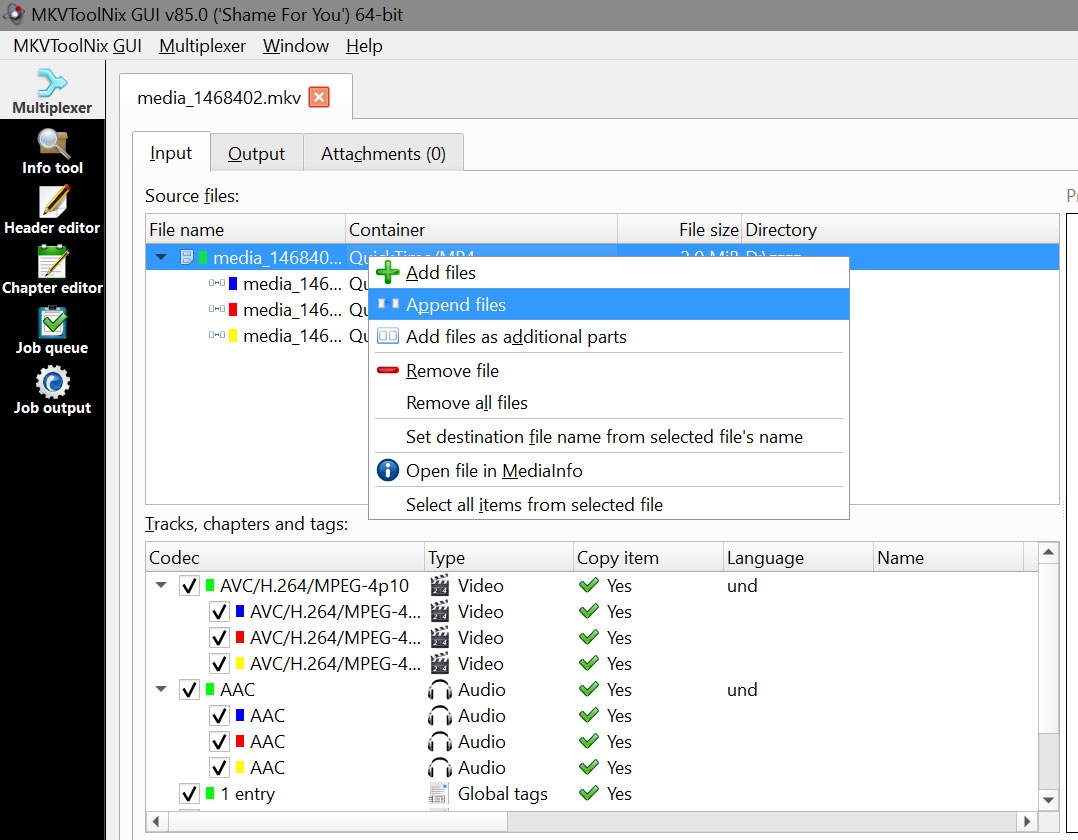Choose Remove all files
Screen dimensions: 1078x840
tap(609, 402)
